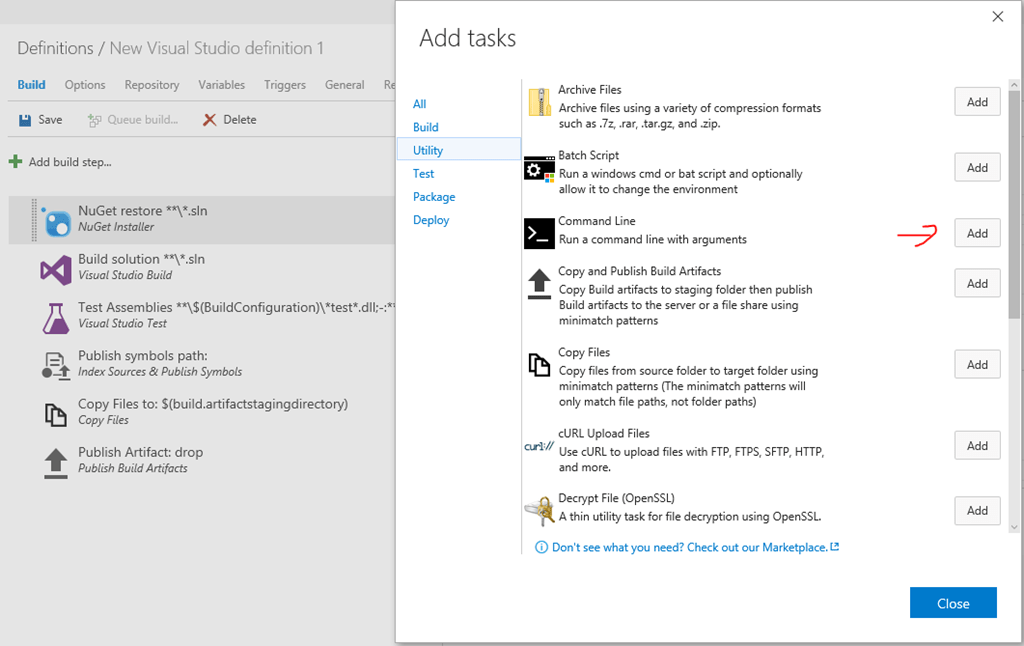Viewport: 1024px width, 646px height.
Task: Select the Publish symbols path step title
Action: coord(143,356)
